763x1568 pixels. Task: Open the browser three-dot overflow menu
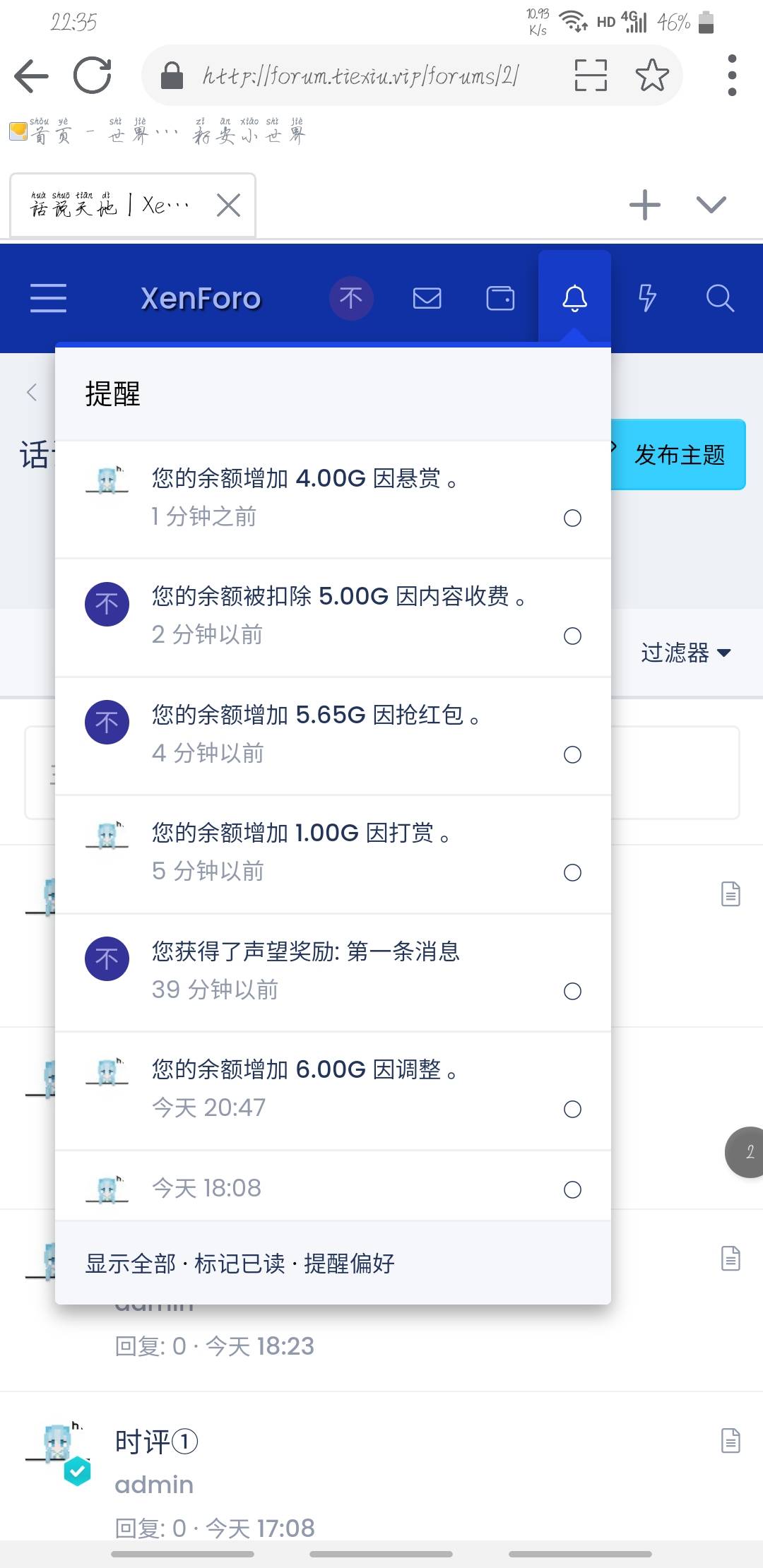click(x=732, y=75)
